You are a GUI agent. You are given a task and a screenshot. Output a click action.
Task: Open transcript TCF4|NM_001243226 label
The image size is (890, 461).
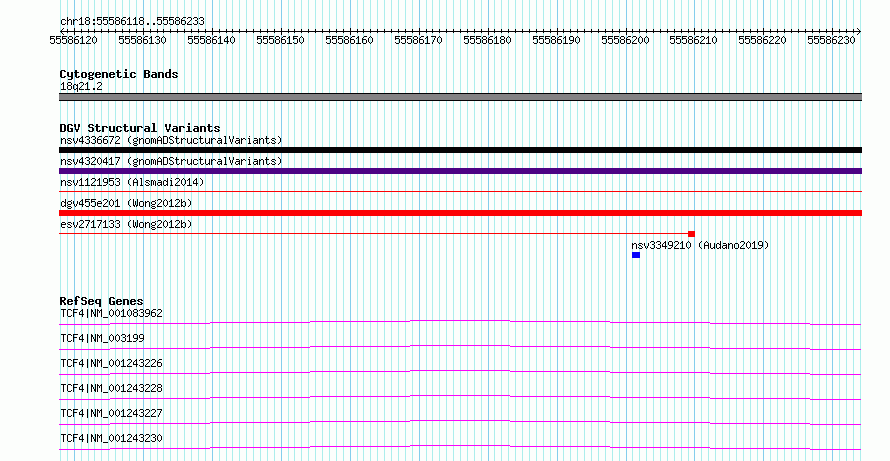pyautogui.click(x=111, y=363)
